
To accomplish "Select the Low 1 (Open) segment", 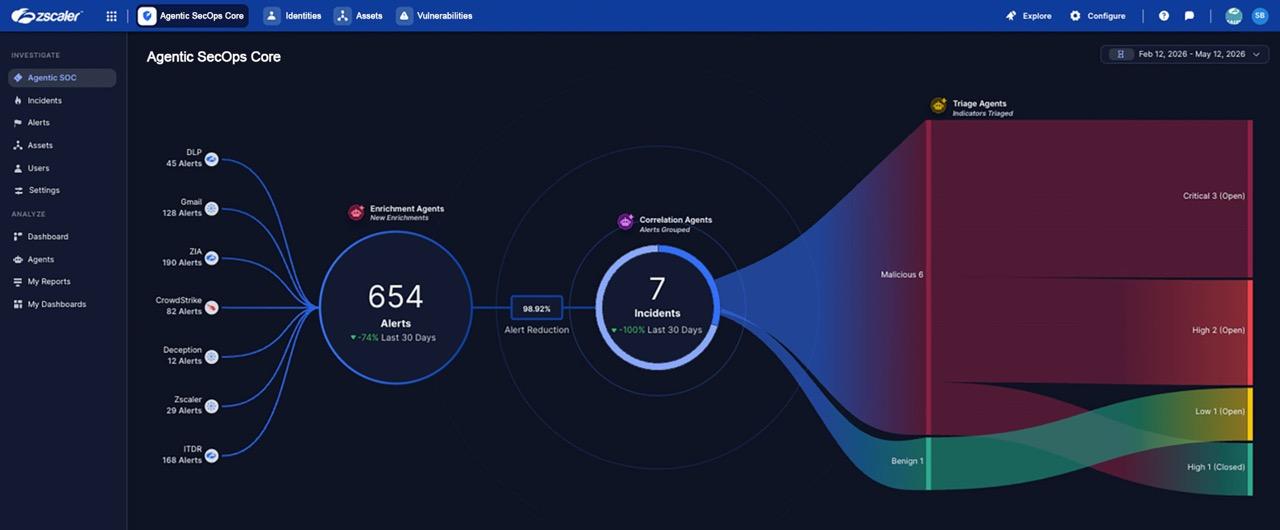I will (1249, 414).
